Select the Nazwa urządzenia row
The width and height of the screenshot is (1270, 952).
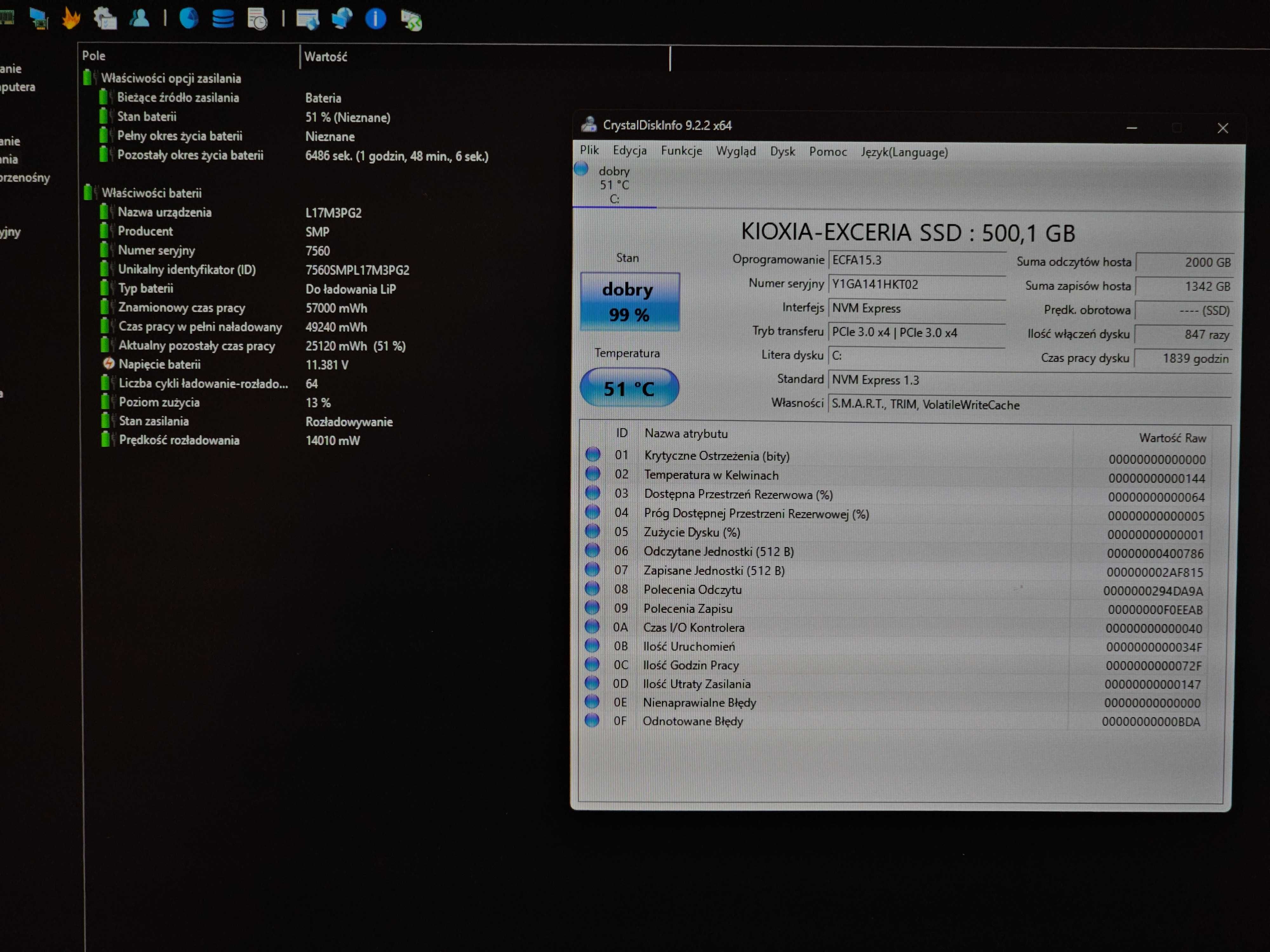pos(231,212)
